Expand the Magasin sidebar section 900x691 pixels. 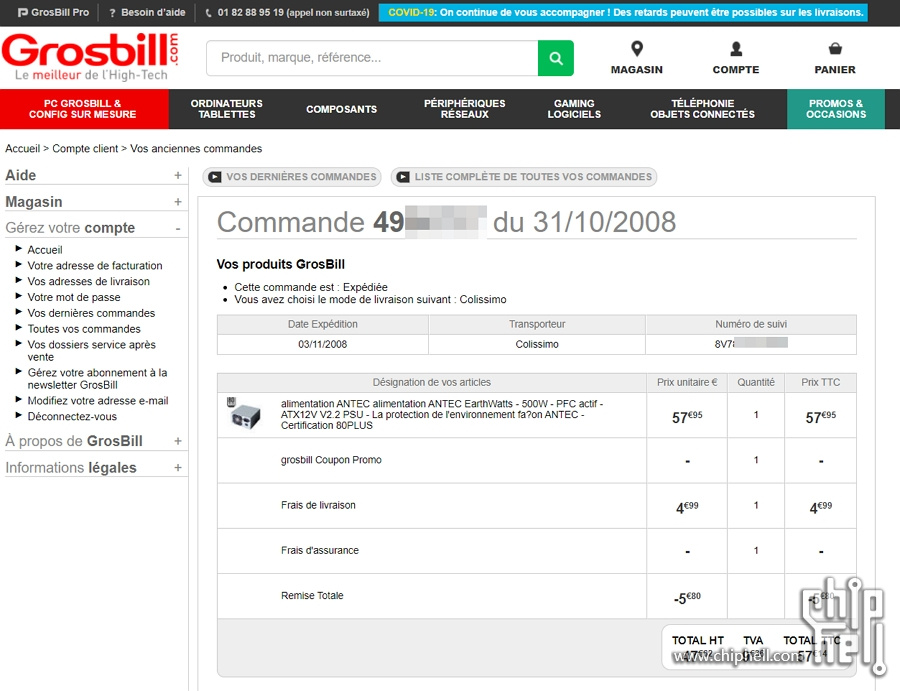coord(178,202)
